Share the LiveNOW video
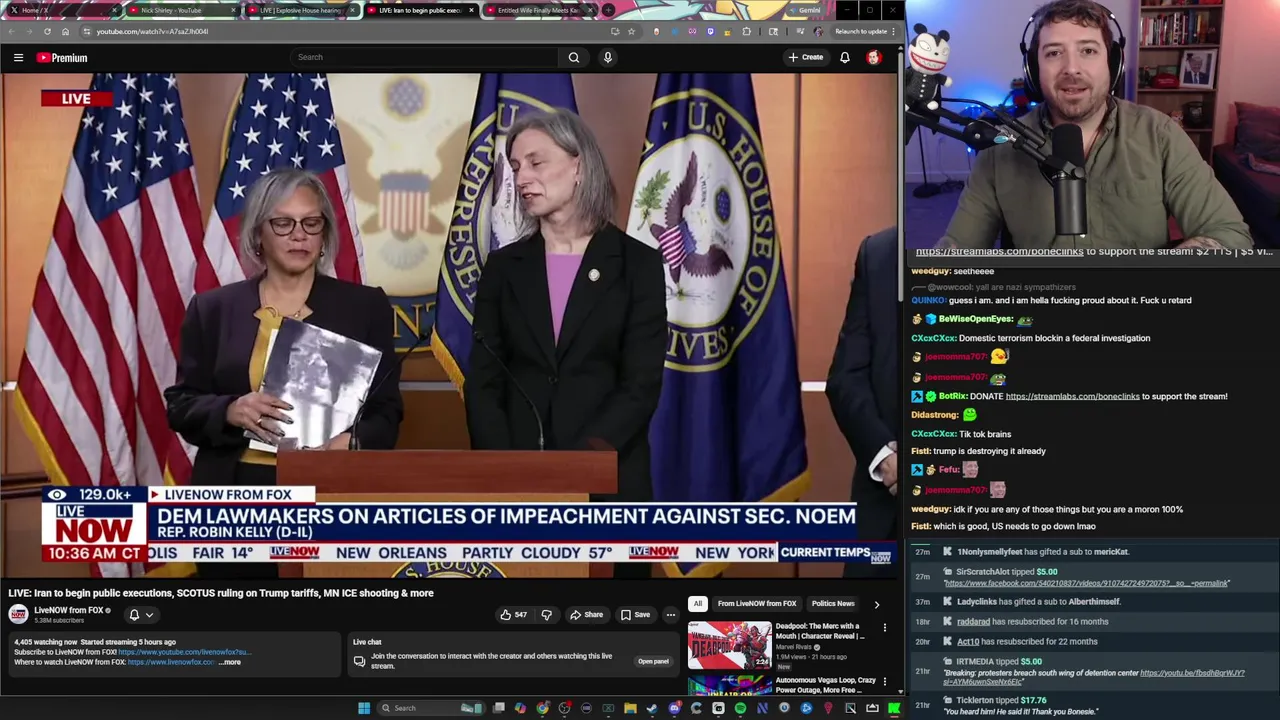 point(586,615)
